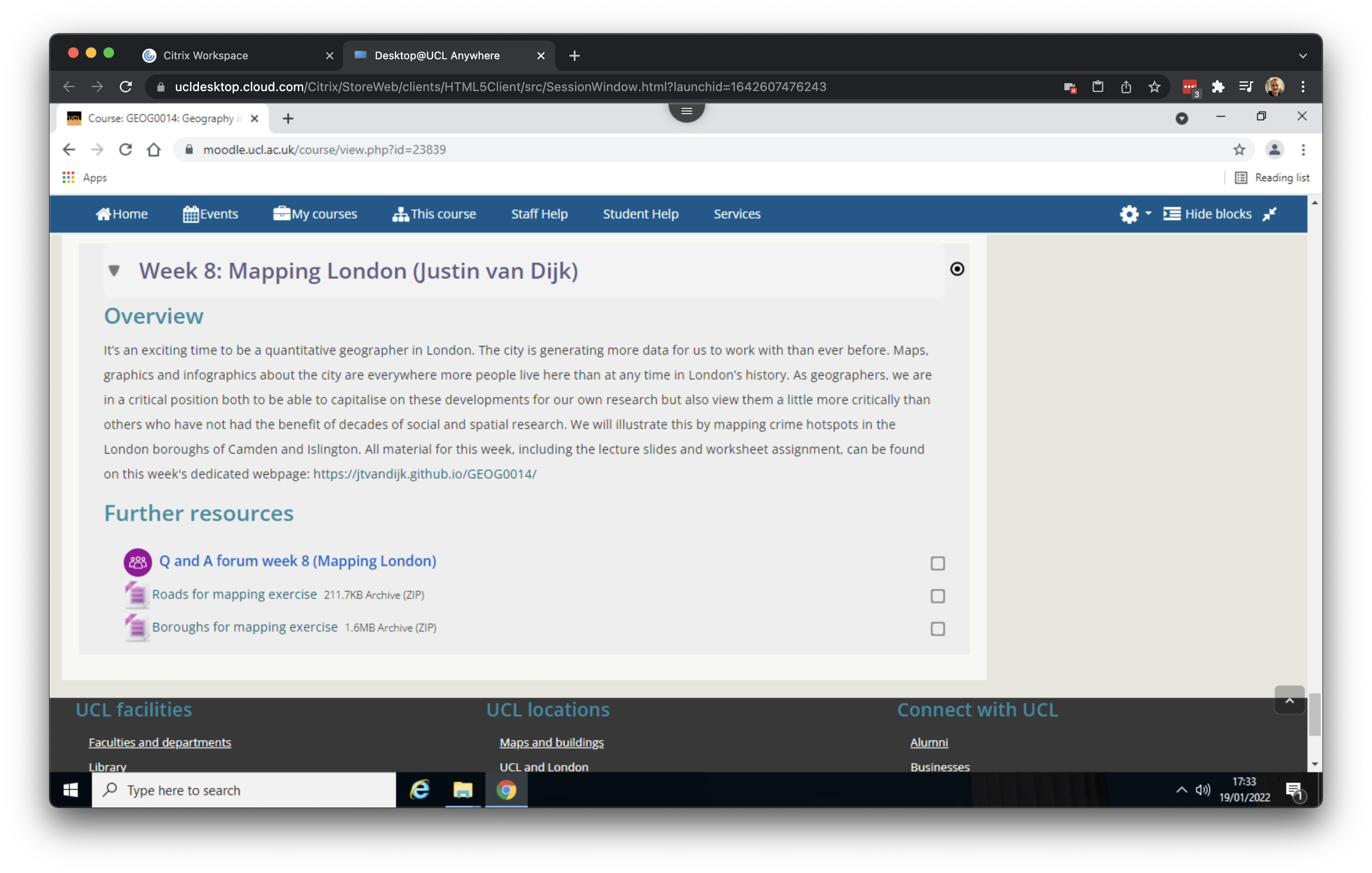Image resolution: width=1372 pixels, height=873 pixels.
Task: Open the Student Help menu
Action: (x=640, y=214)
